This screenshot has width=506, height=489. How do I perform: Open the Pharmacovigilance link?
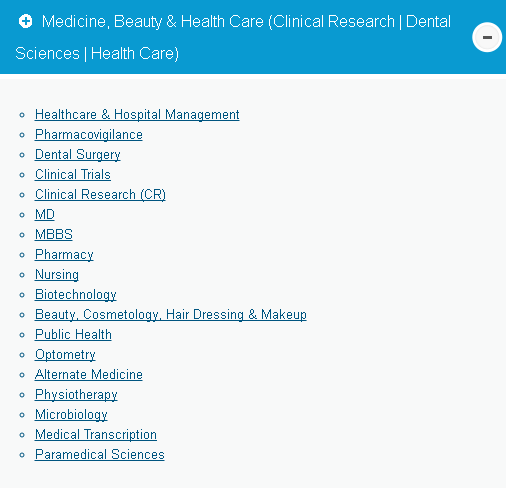(x=89, y=135)
